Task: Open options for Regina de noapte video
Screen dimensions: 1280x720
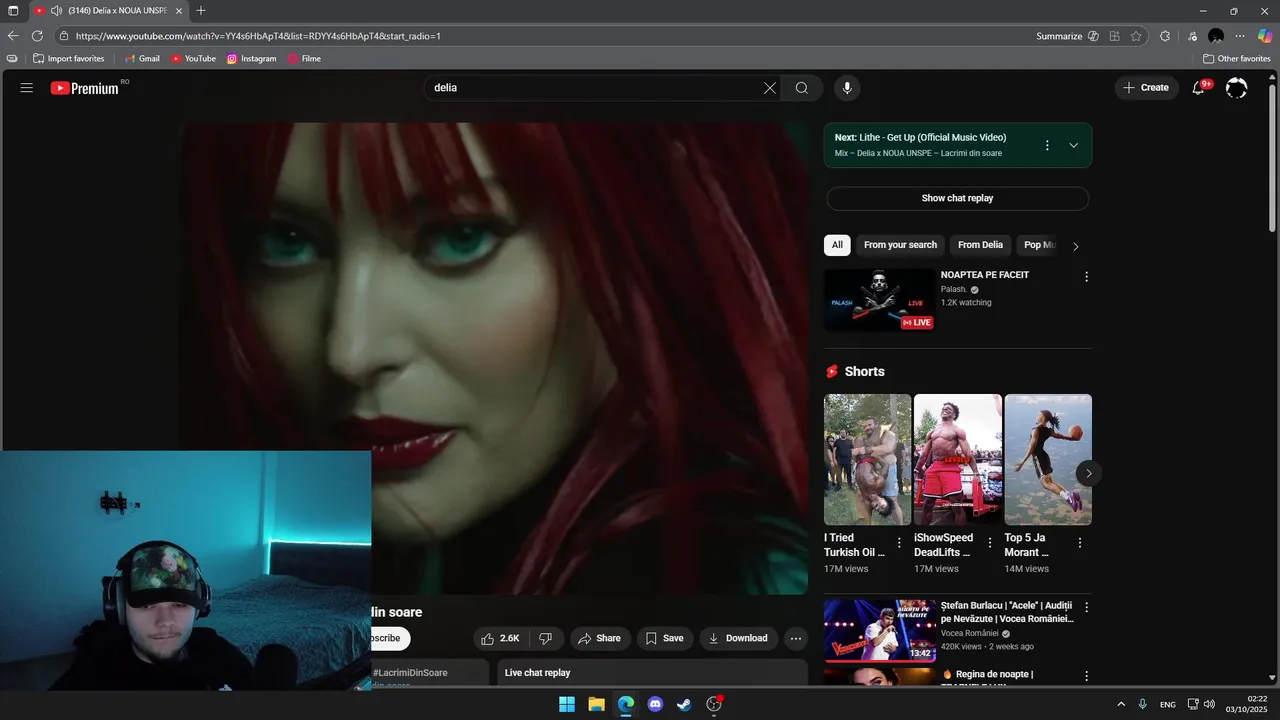Action: [1086, 677]
